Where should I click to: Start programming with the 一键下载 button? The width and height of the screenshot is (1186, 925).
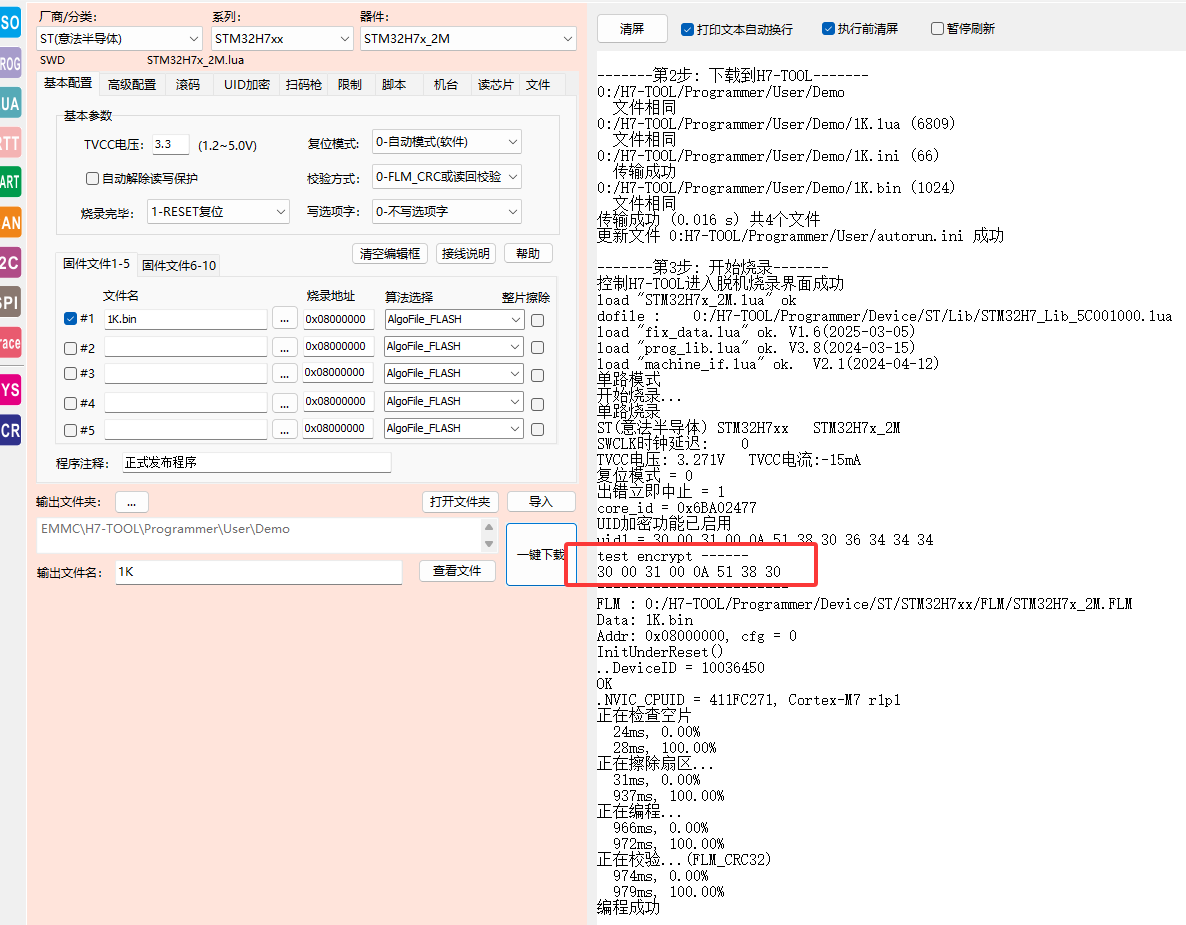(x=542, y=554)
